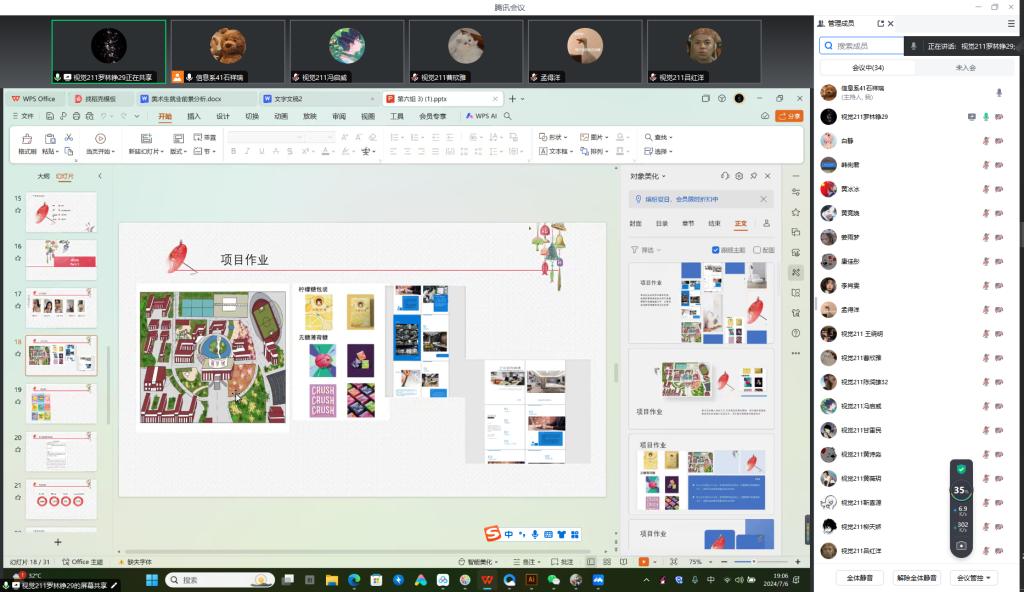Click the help question mark sidebar icon
This screenshot has width=1024, height=592.
pos(796,333)
